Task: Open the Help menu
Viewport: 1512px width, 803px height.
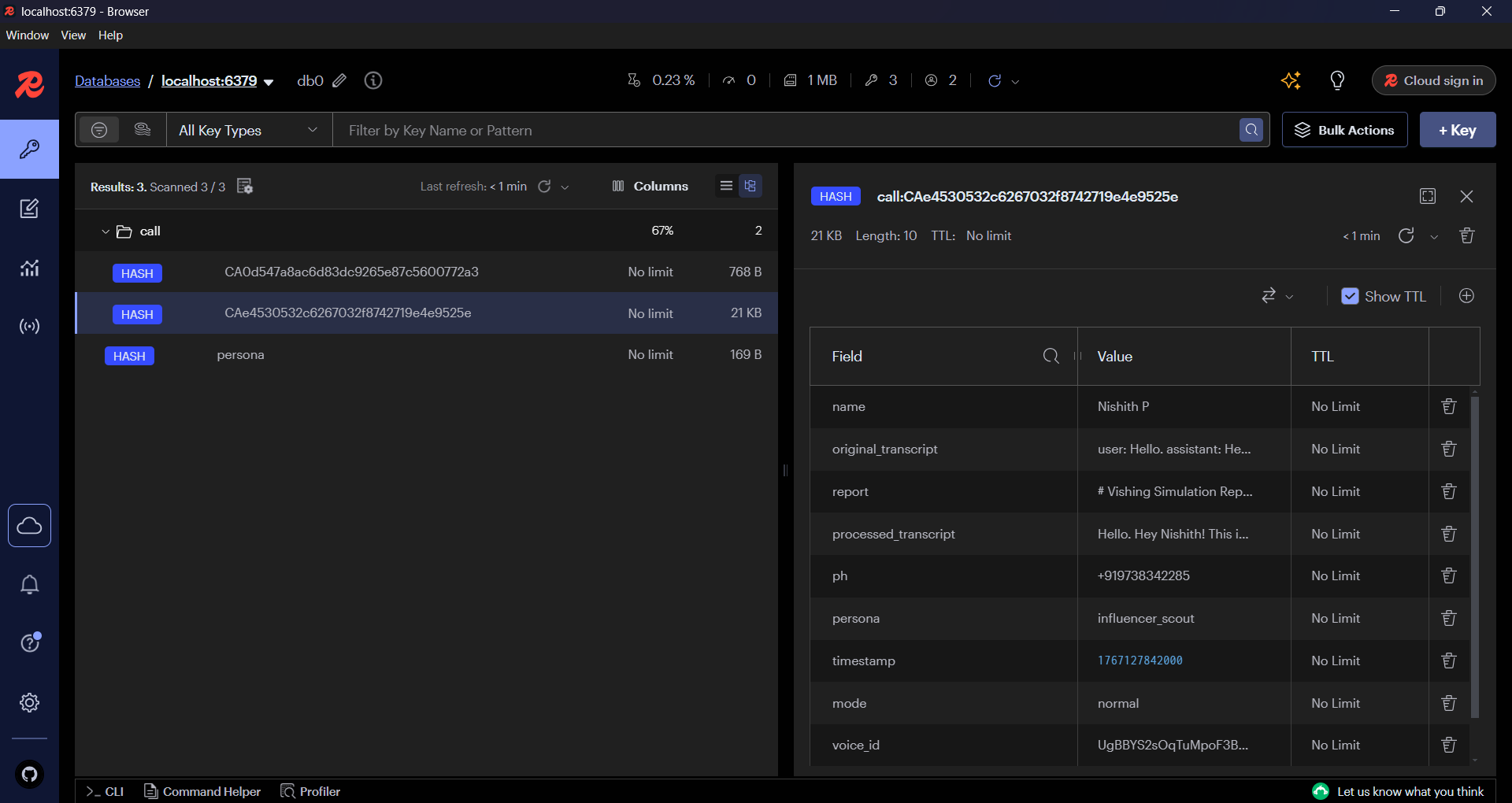Action: point(110,35)
